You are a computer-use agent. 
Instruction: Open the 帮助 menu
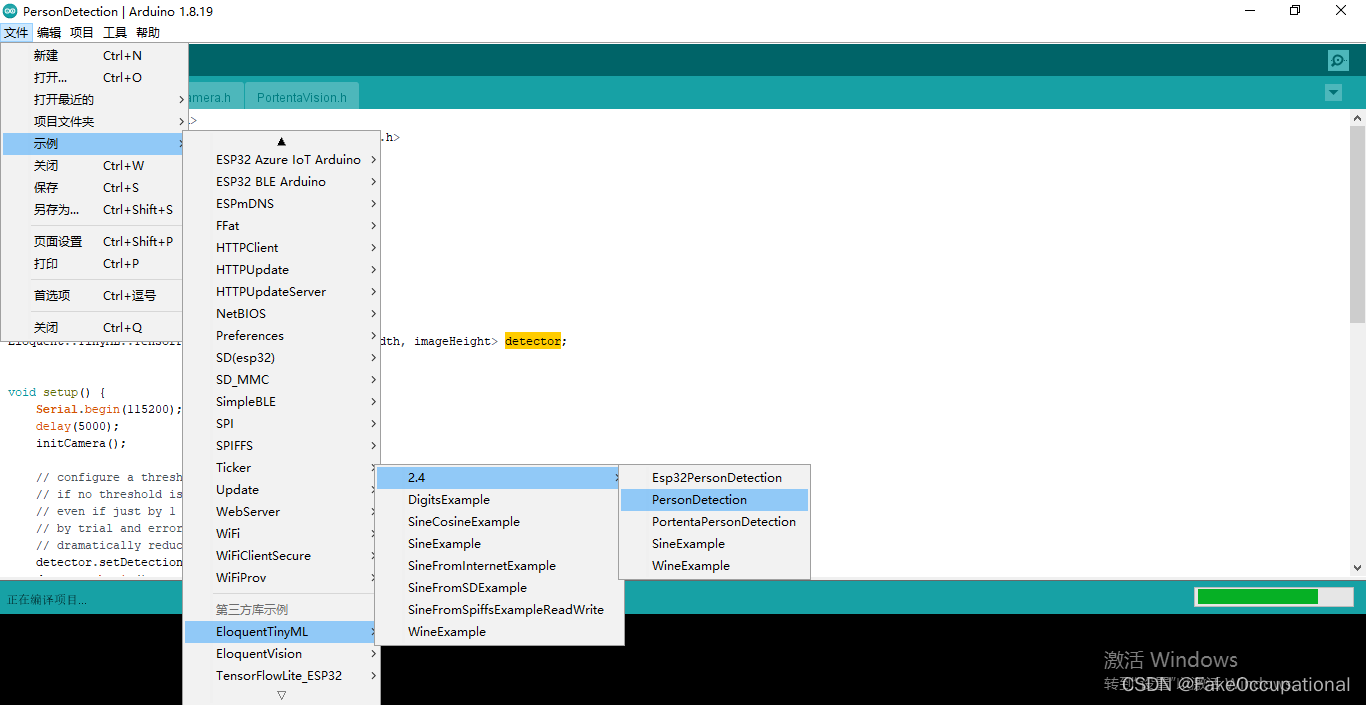pyautogui.click(x=148, y=33)
